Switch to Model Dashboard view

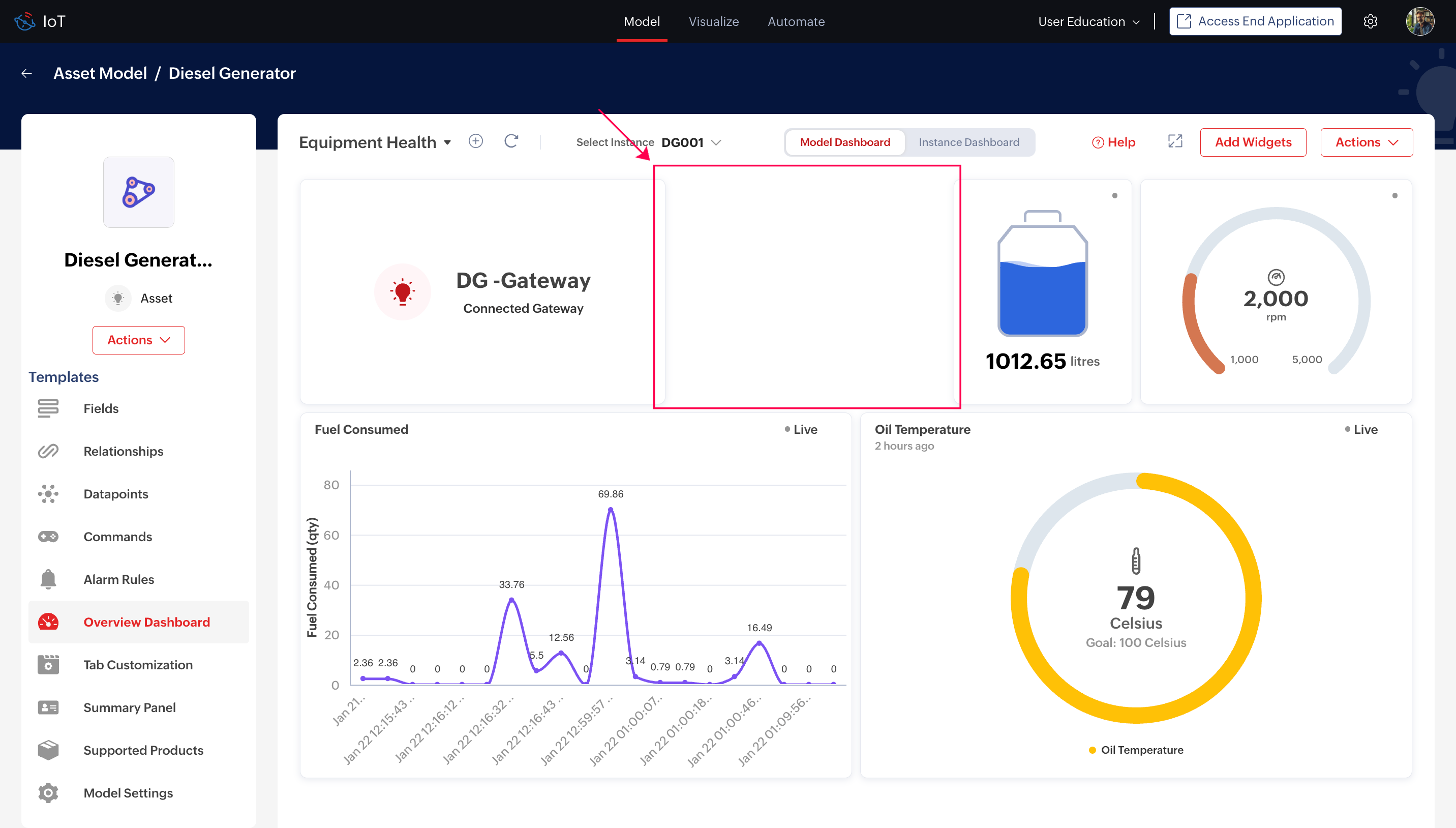point(844,142)
